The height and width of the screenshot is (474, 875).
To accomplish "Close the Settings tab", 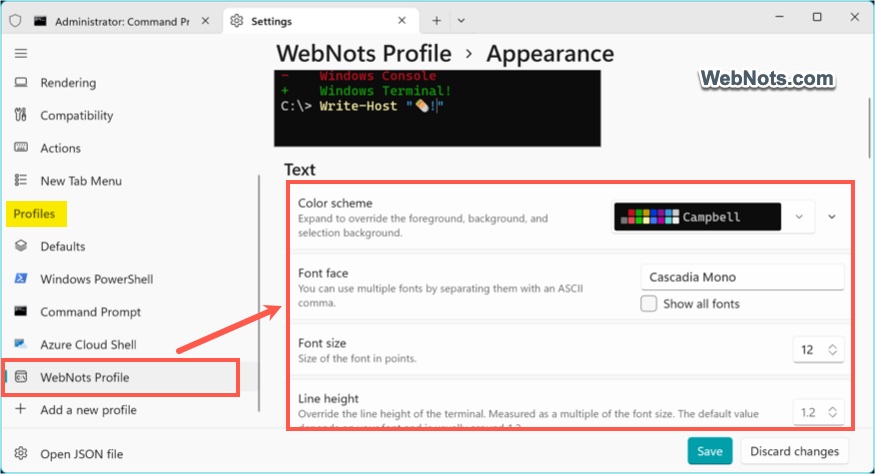I will [402, 21].
